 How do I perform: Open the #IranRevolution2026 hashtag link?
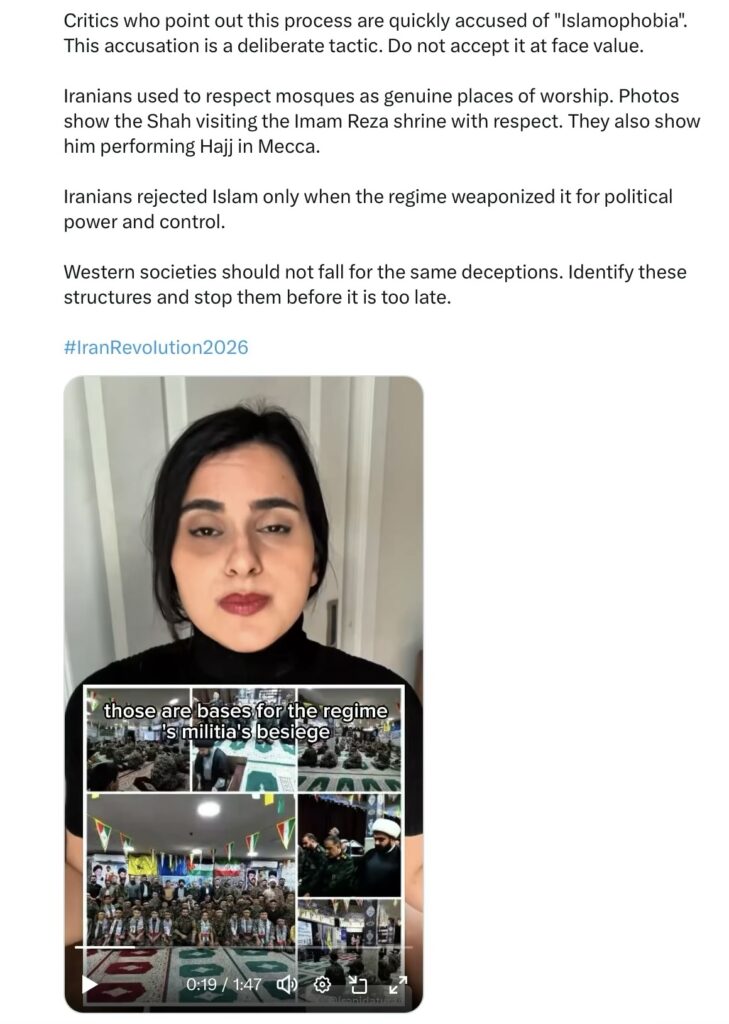(x=155, y=347)
